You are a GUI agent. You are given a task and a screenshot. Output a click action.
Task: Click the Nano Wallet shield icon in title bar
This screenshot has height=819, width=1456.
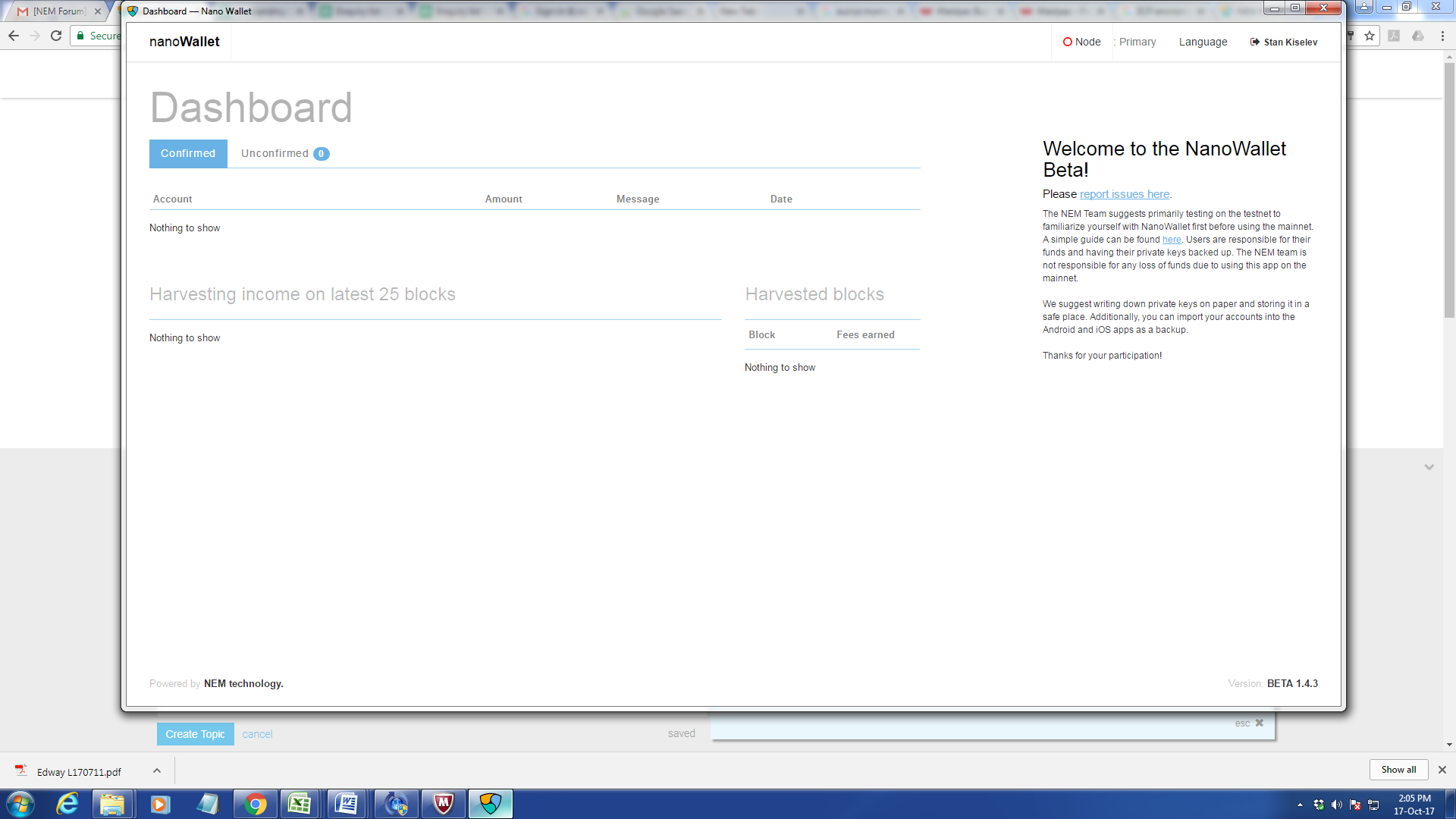[x=133, y=11]
